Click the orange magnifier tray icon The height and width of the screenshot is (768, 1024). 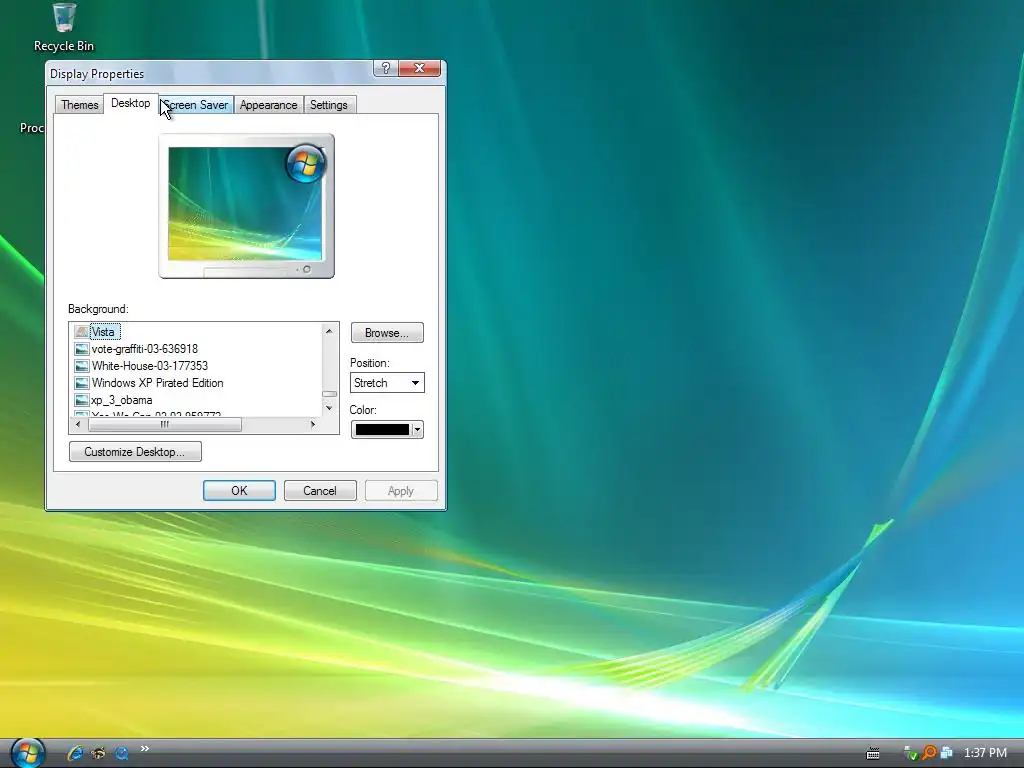point(928,753)
